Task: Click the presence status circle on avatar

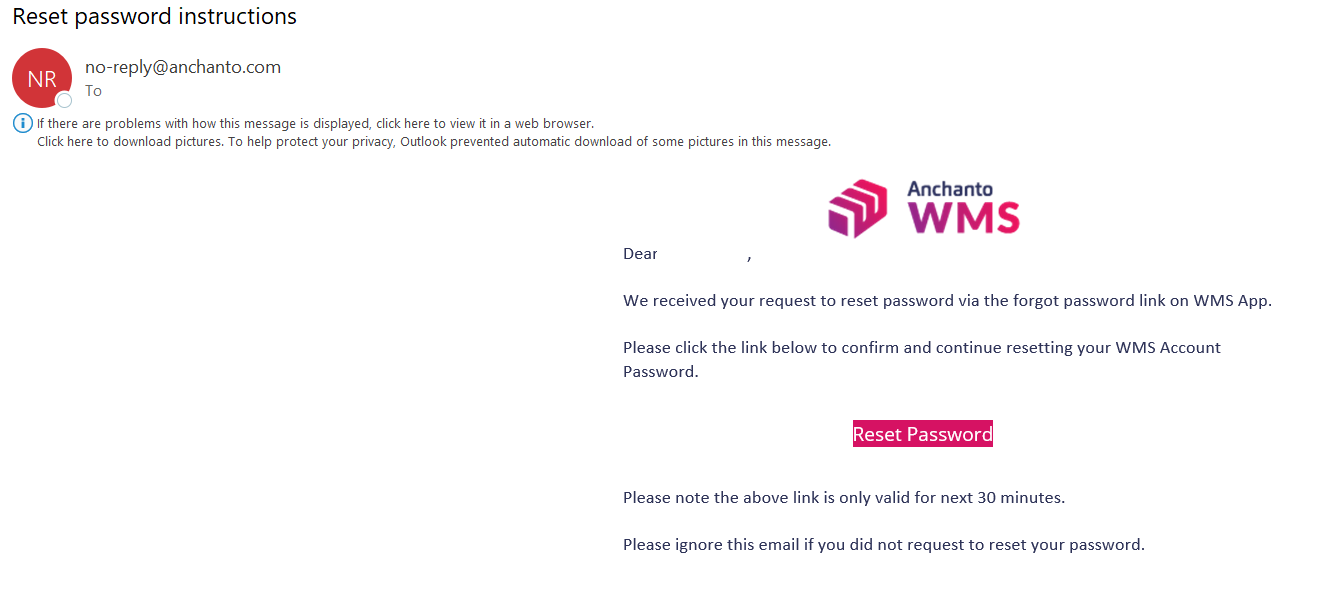Action: pos(64,100)
